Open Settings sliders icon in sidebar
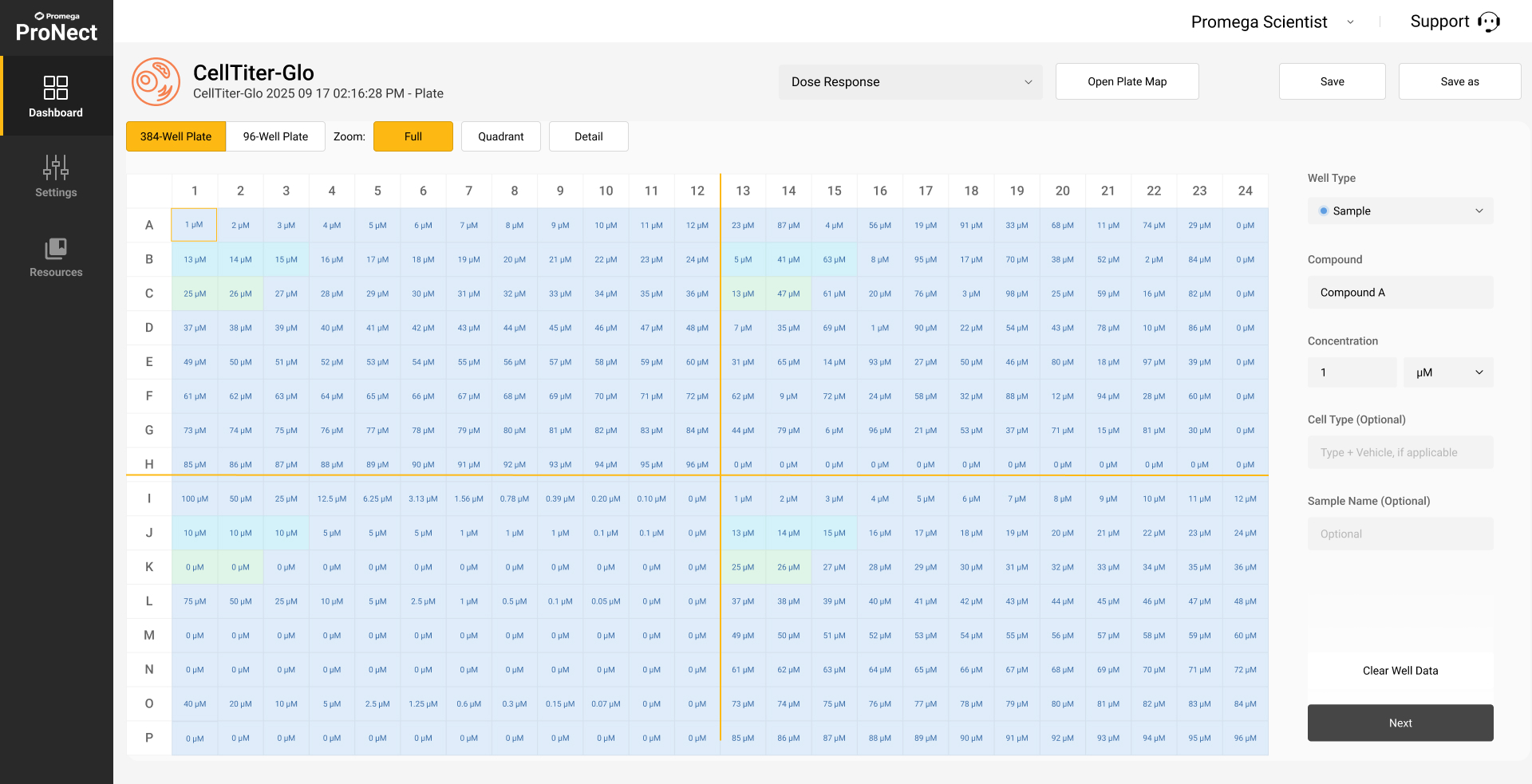1532x784 pixels. coord(56,167)
